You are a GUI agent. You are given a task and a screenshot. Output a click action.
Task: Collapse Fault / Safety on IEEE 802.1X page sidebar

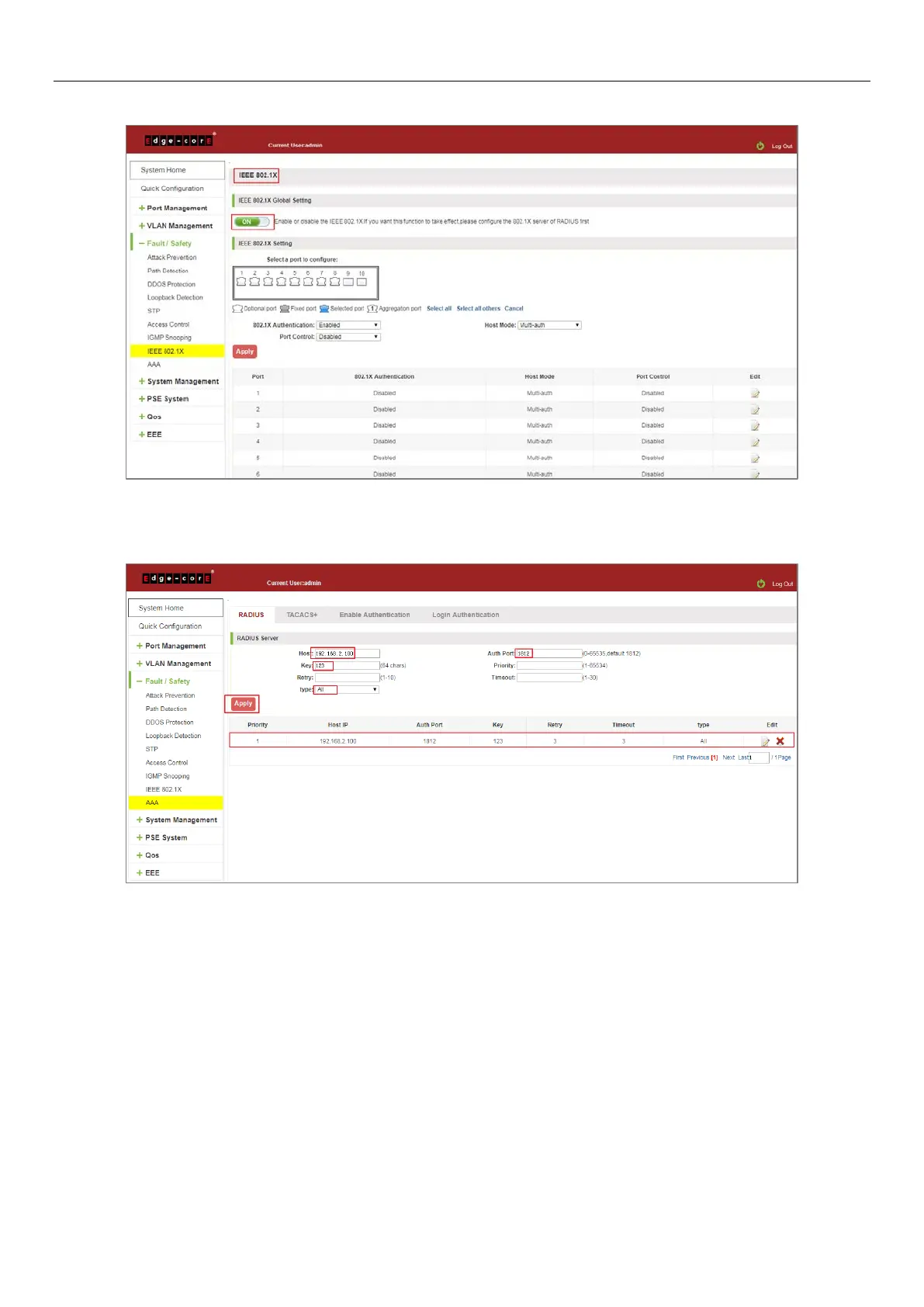[x=168, y=244]
